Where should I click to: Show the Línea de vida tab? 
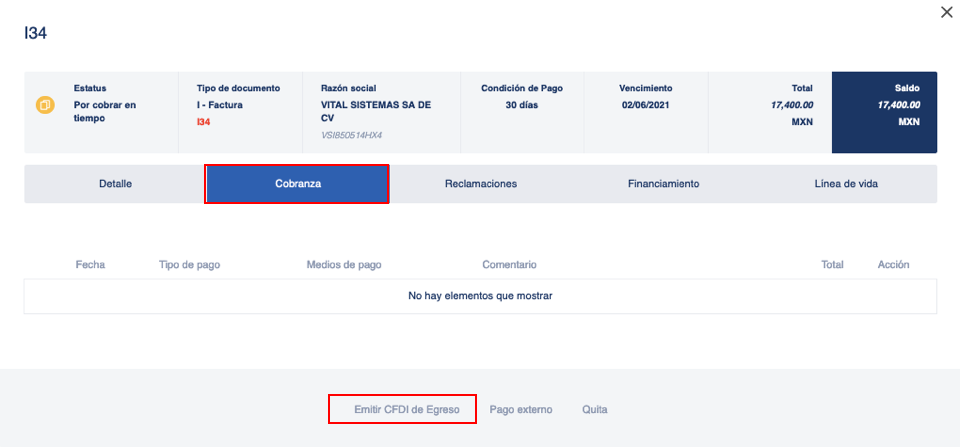[846, 184]
